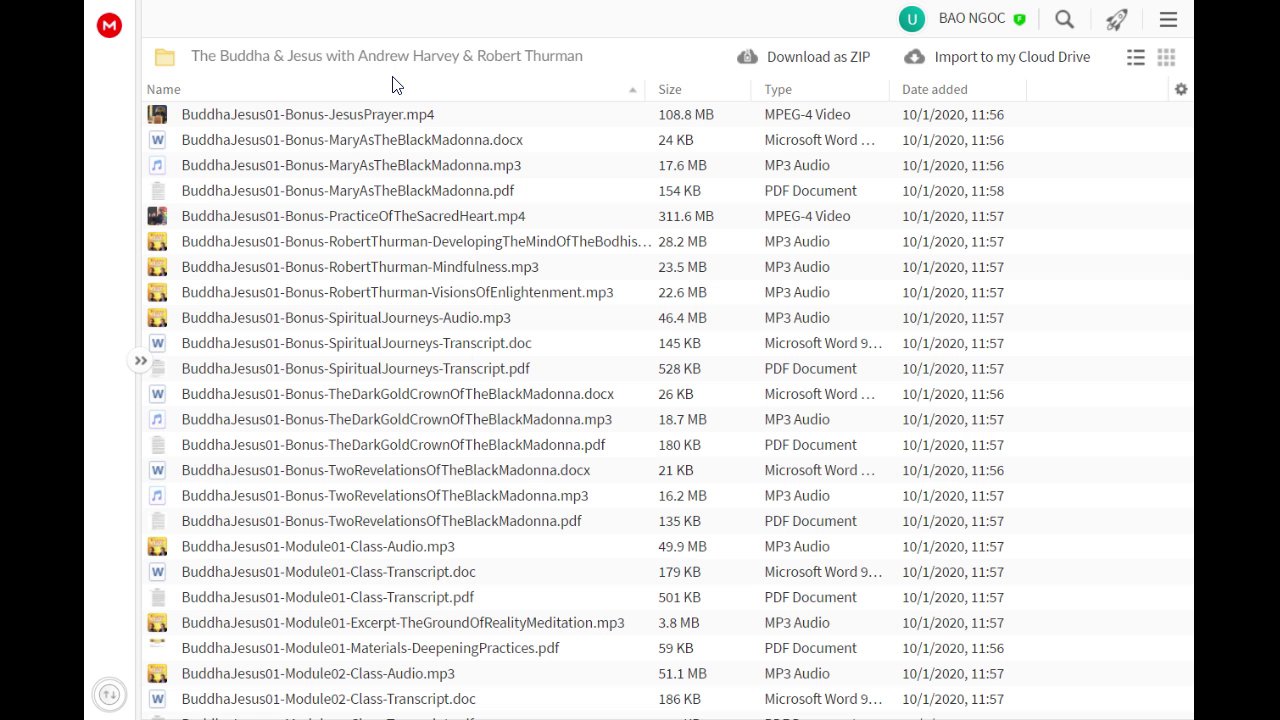This screenshot has height=720, width=1280.
Task: Click thumbnail of PracticeOfTheSacredHeart.mp4
Action: pos(157,216)
